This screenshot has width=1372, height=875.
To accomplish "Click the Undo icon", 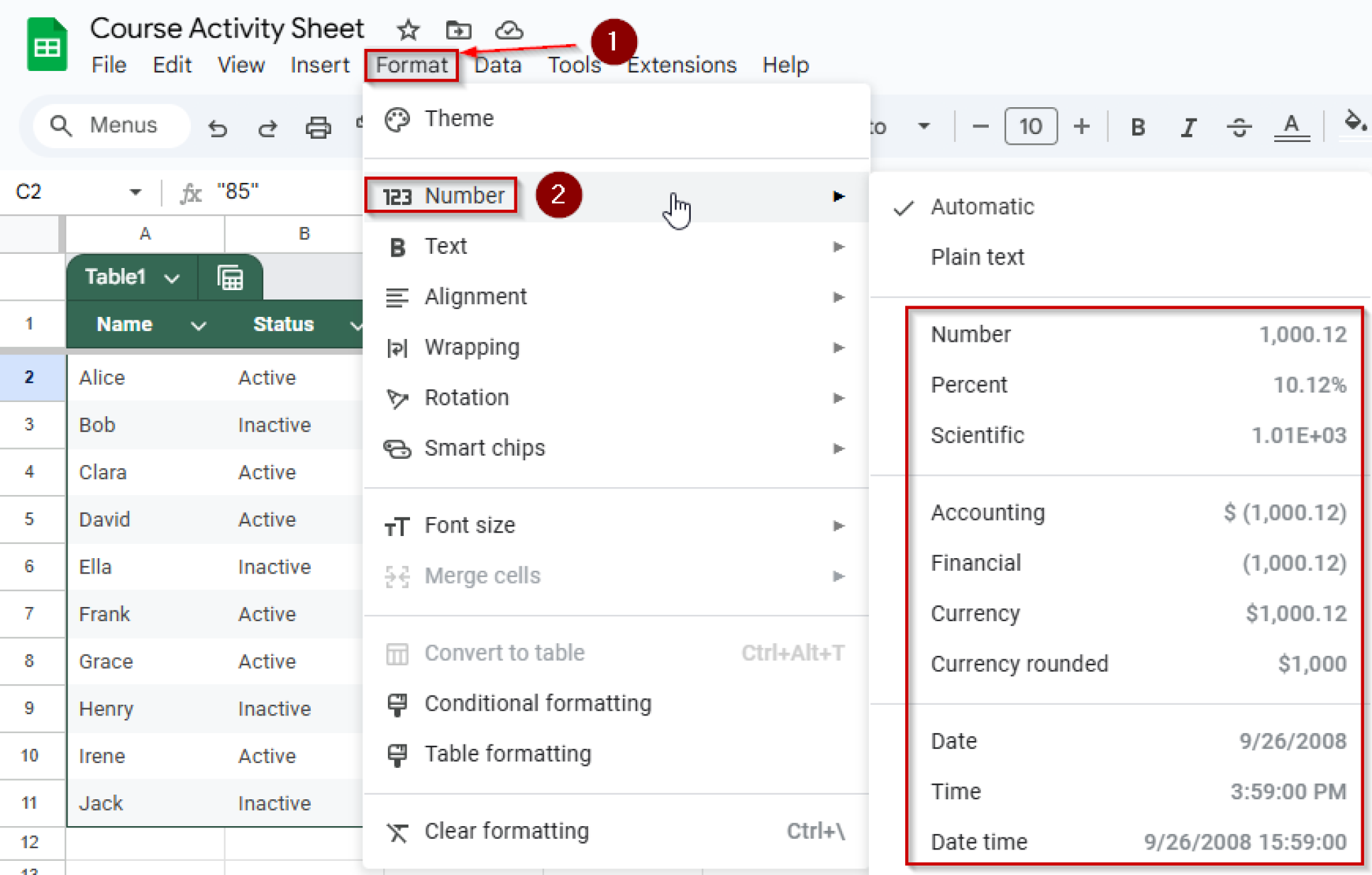I will 218,126.
